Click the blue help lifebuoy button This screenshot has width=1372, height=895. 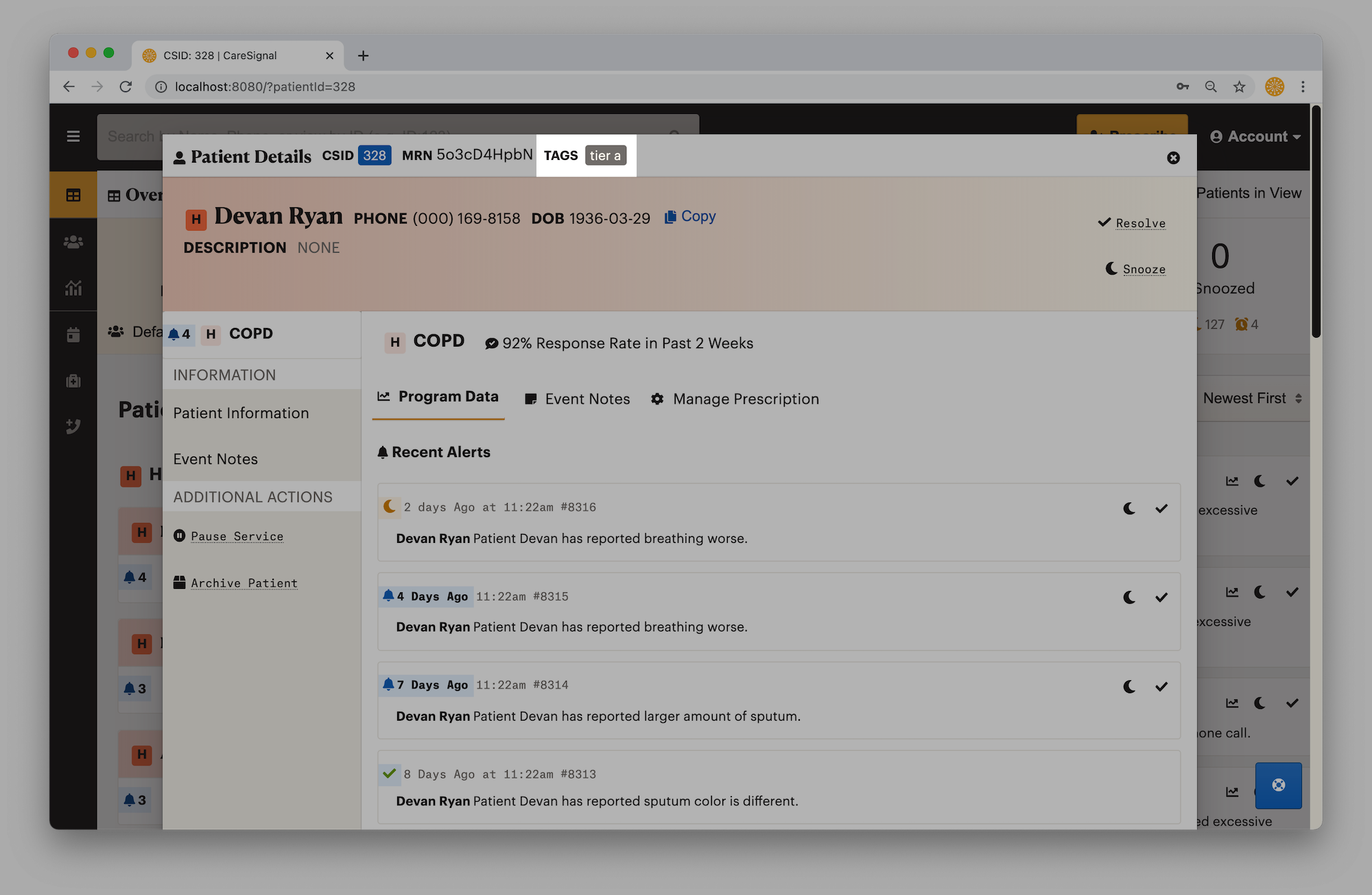point(1279,785)
